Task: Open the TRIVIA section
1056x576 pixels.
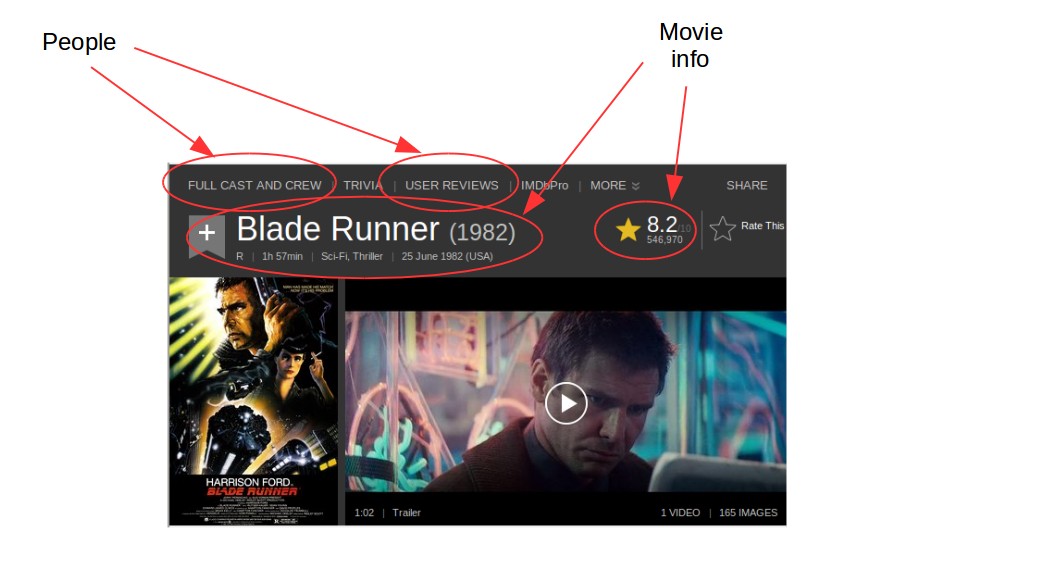Action: (x=362, y=185)
